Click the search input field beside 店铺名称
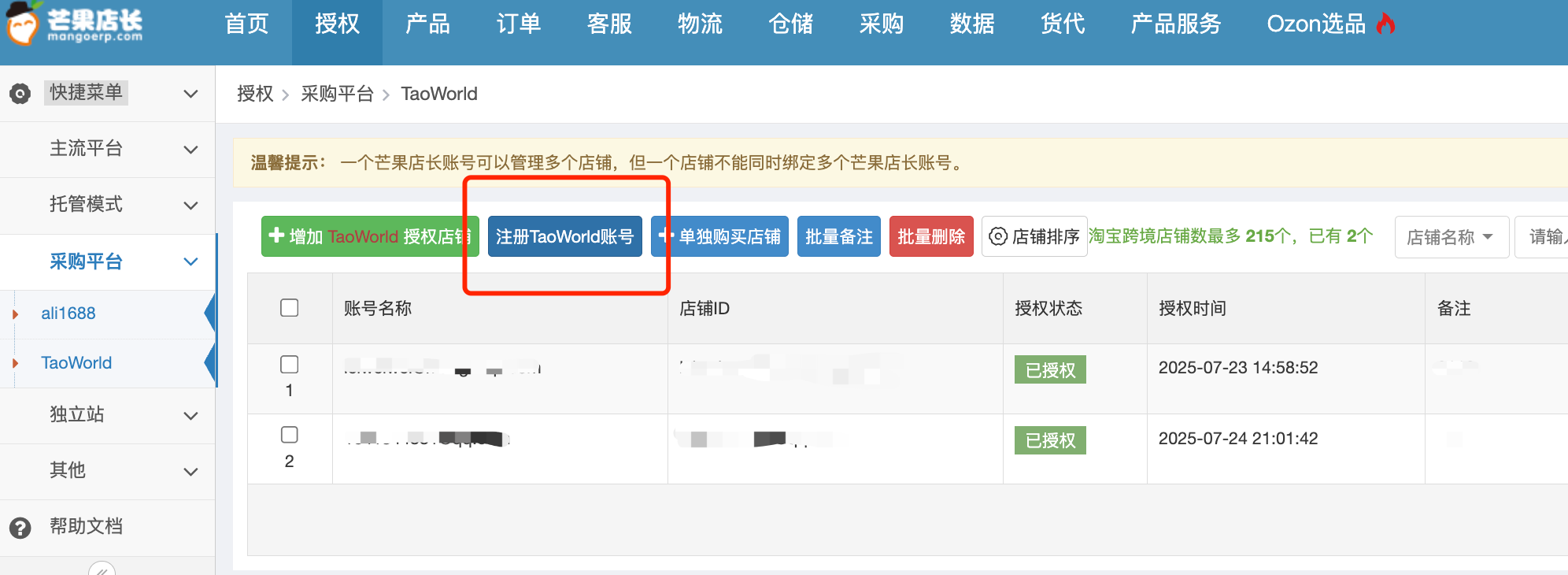Image resolution: width=1568 pixels, height=575 pixels. click(1542, 237)
